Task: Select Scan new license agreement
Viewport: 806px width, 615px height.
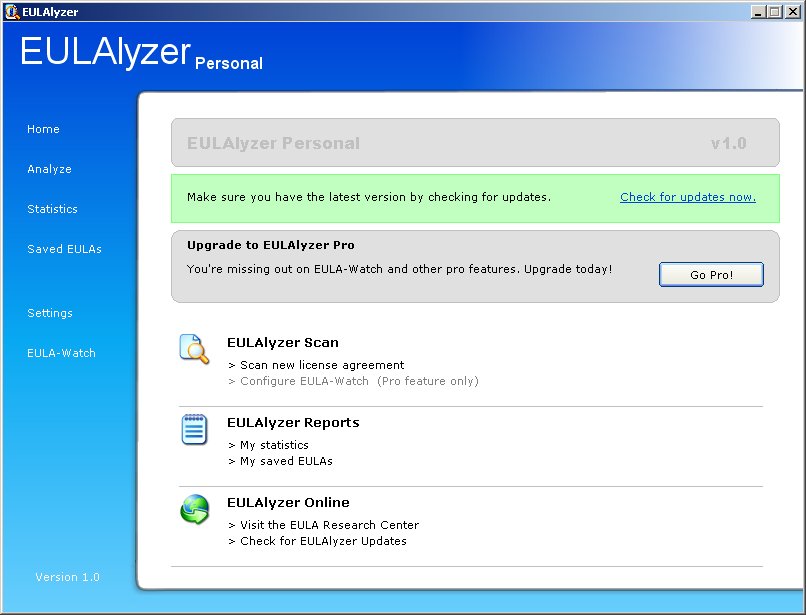Action: point(321,365)
